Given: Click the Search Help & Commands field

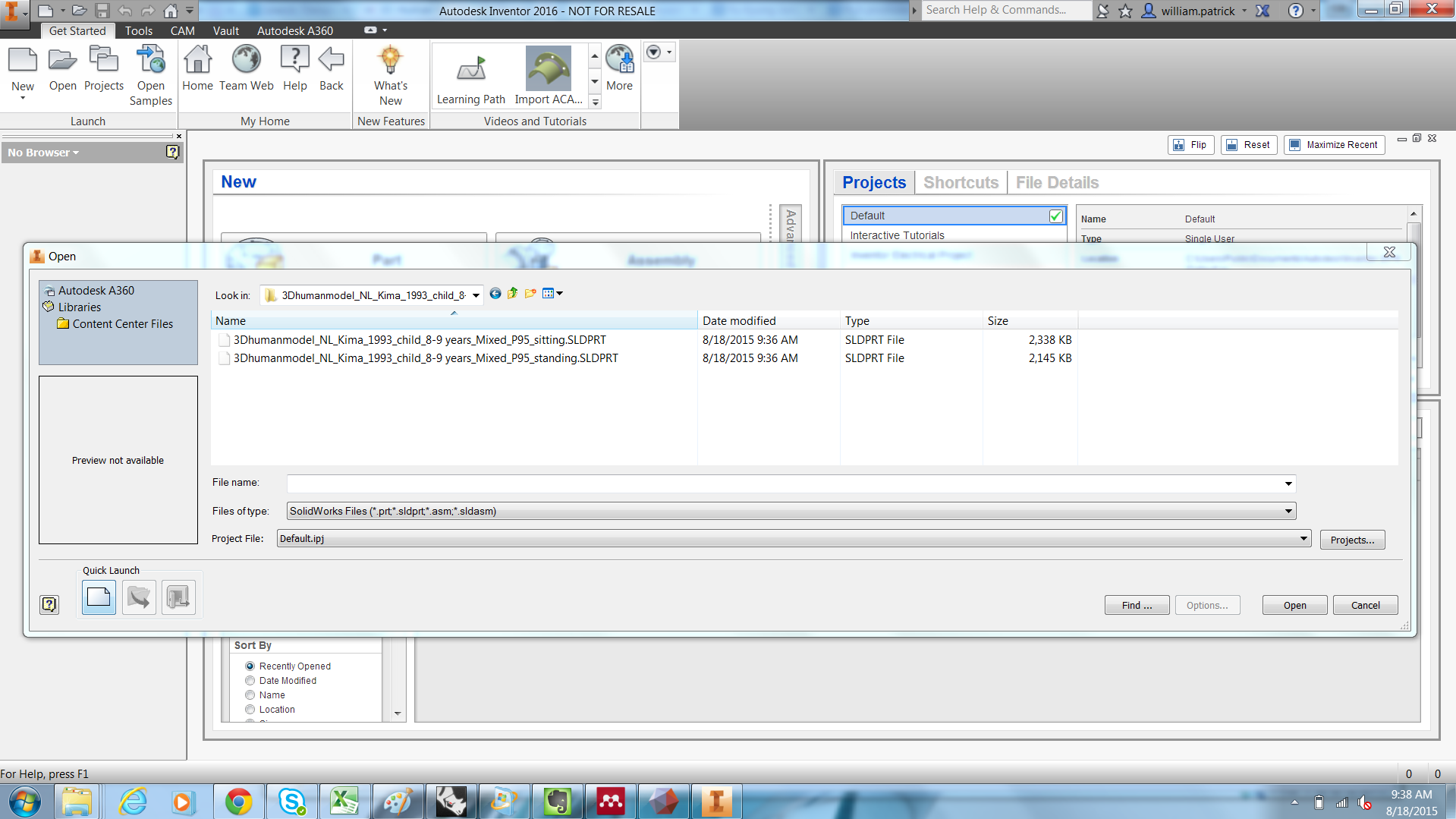Looking at the screenshot, I should click(1006, 10).
